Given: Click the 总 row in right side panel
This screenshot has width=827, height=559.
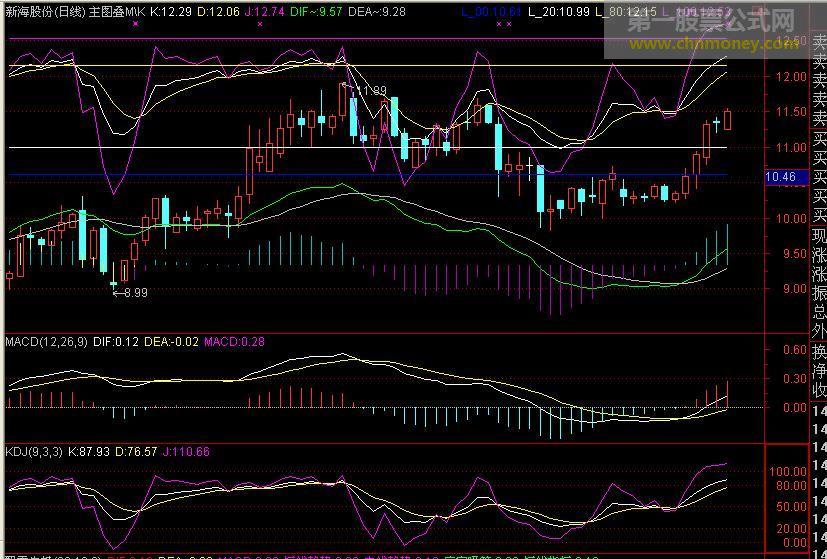Looking at the screenshot, I should tap(819, 312).
